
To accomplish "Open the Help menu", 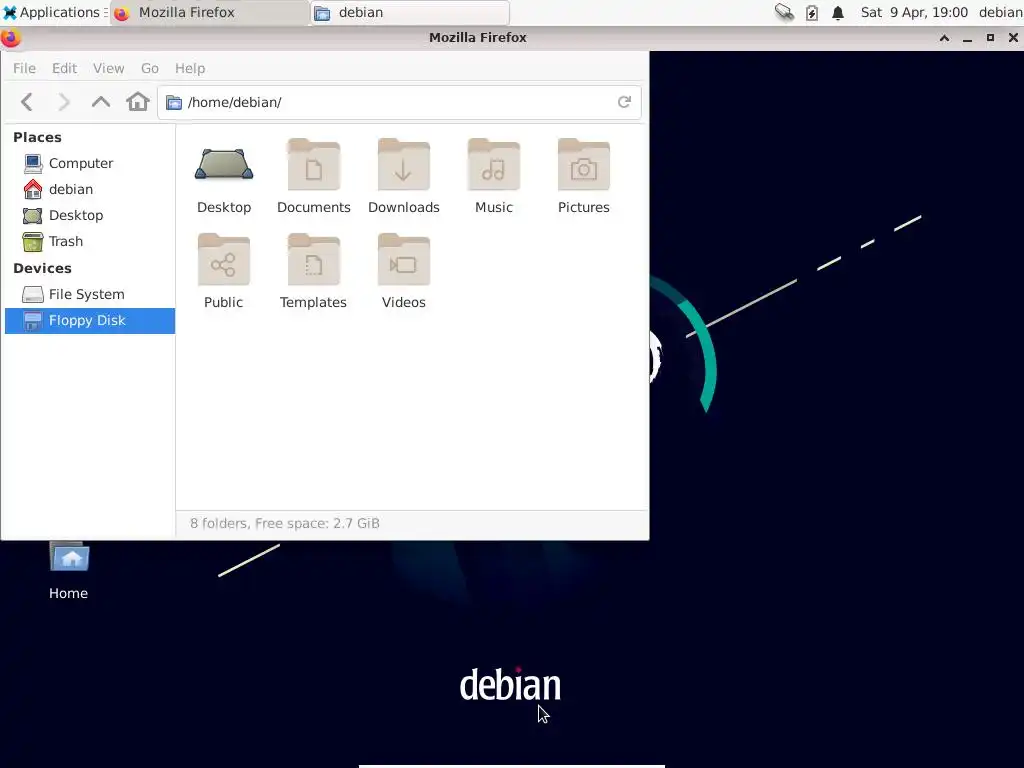I will (x=190, y=68).
